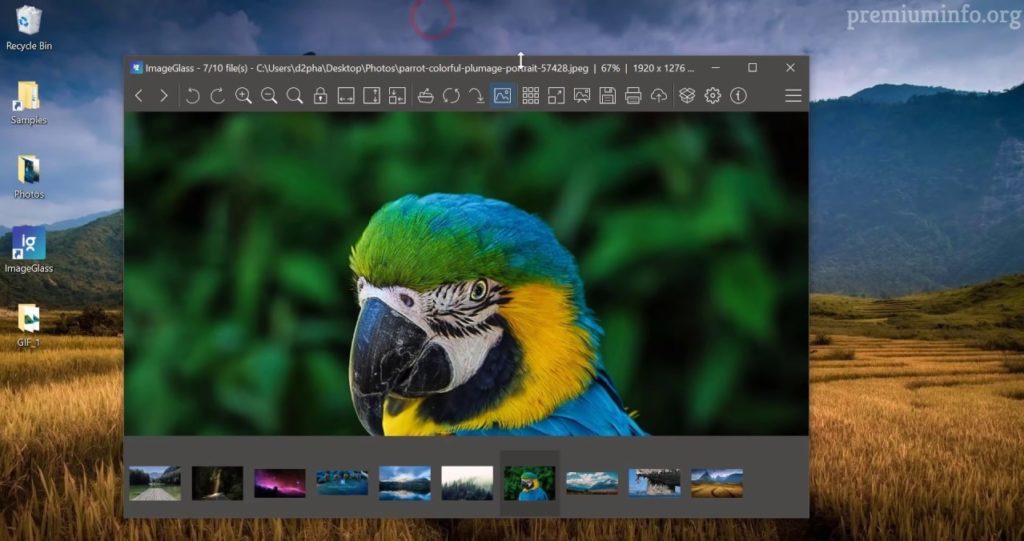The width and height of the screenshot is (1024, 541).
Task: Select the ImageGlass desktop shortcut
Action: pyautogui.click(x=29, y=250)
